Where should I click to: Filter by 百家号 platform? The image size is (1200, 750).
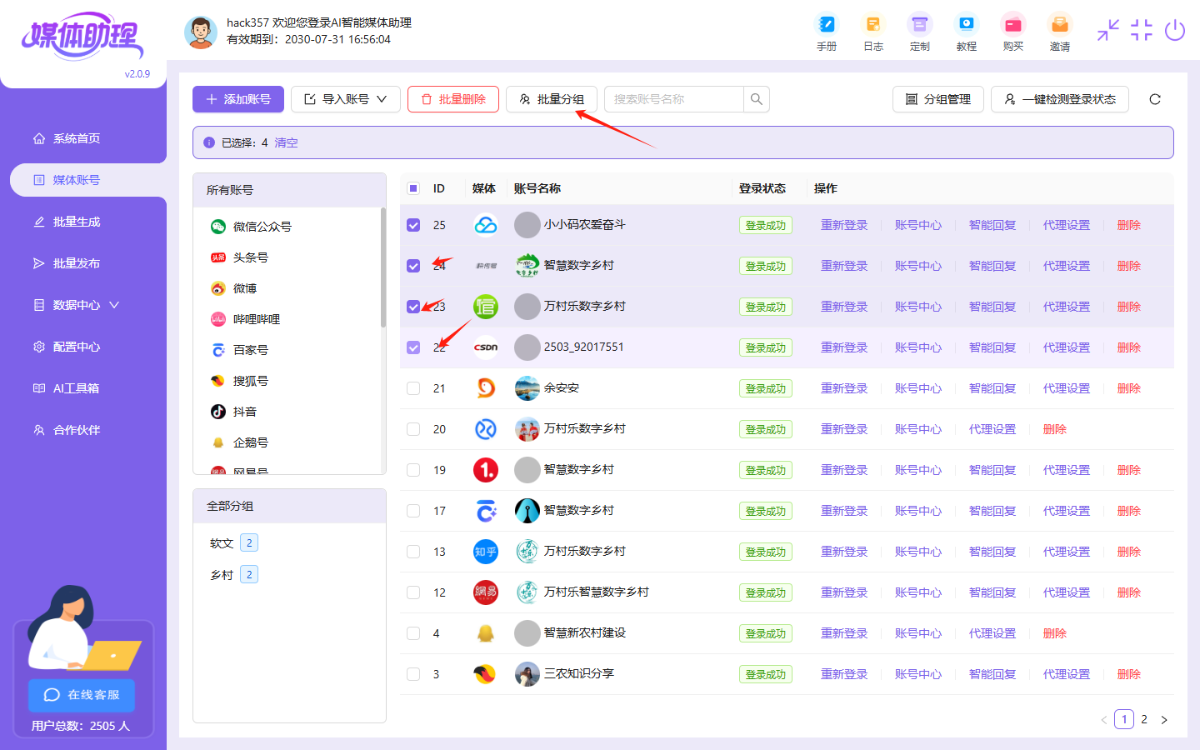(239, 350)
